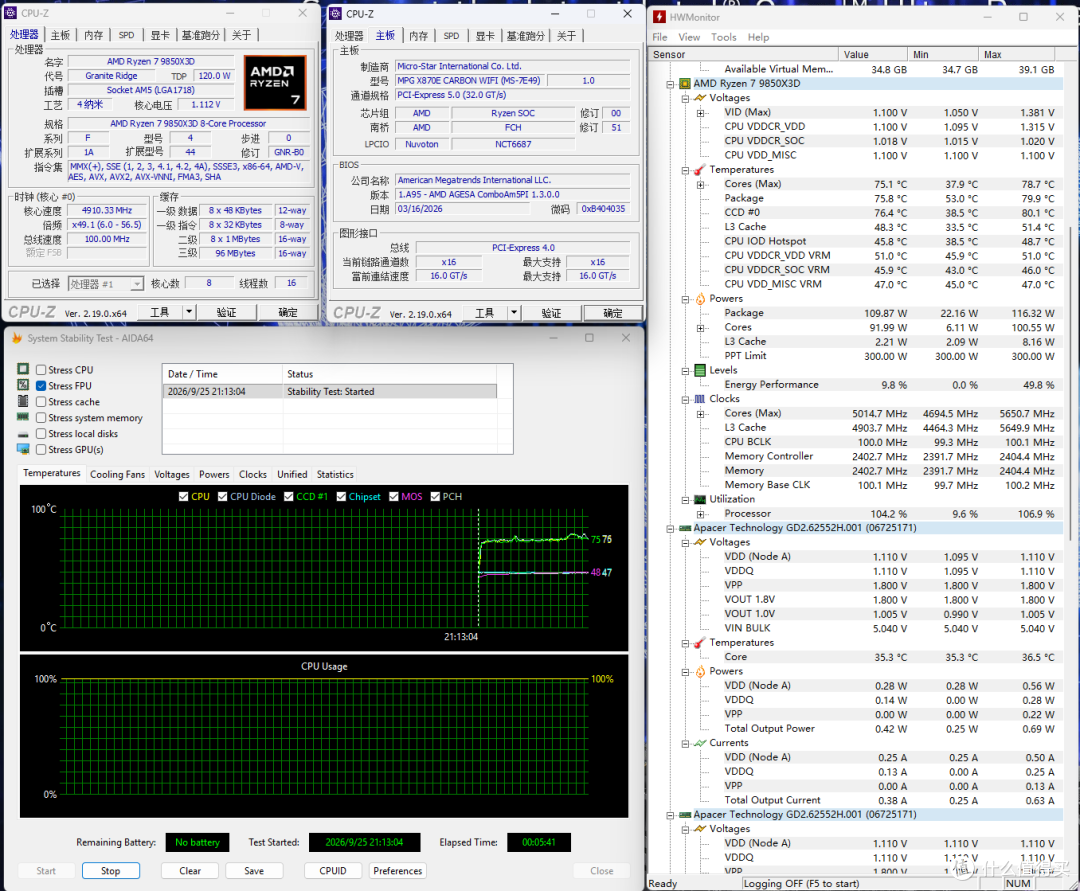Enable Stress system memory checkbox

(41, 417)
